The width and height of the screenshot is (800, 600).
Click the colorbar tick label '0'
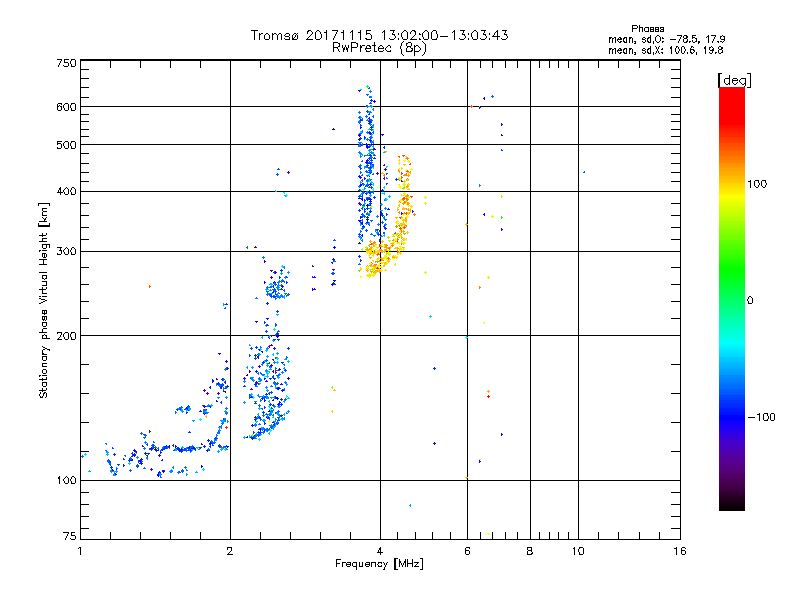coord(750,301)
